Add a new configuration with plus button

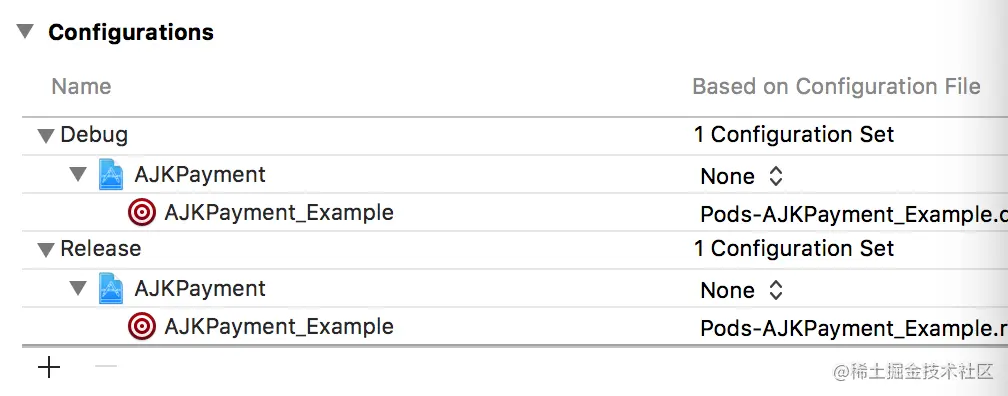[x=49, y=367]
